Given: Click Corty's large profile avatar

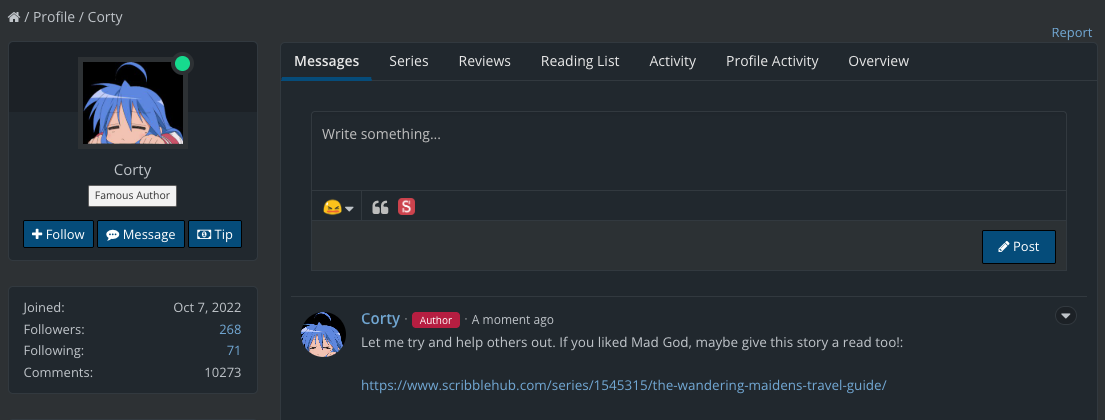Looking at the screenshot, I should pos(132,103).
